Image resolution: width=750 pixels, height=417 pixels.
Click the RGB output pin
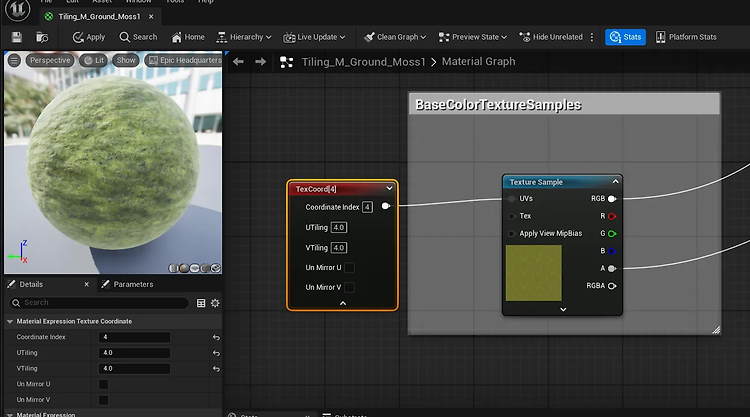pos(612,198)
